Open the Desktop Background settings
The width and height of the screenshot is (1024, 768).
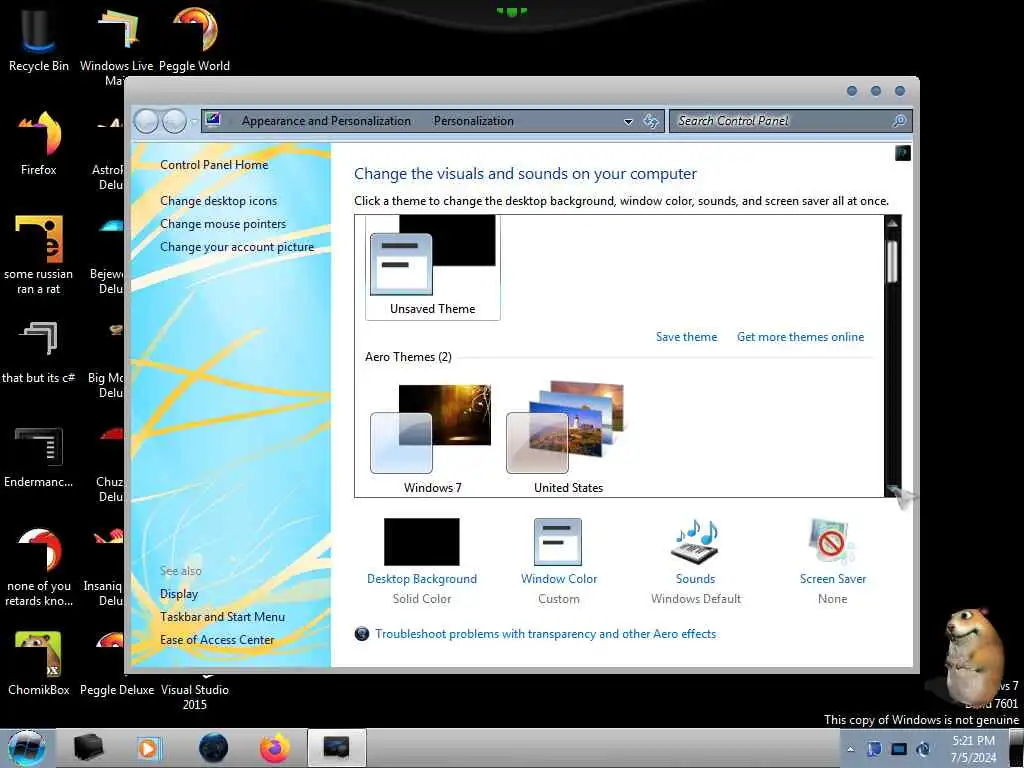[422, 562]
